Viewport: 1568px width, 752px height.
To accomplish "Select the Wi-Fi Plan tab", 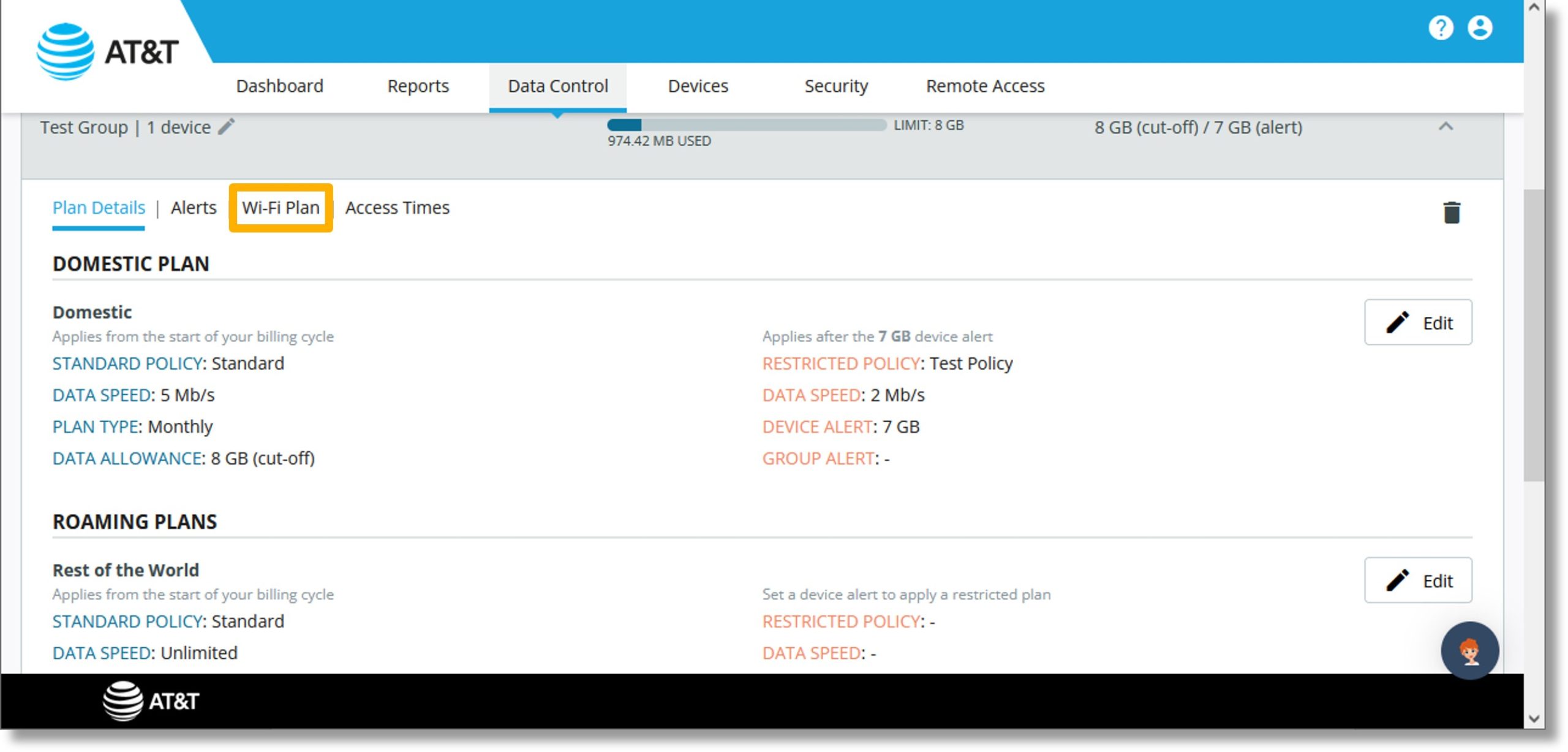I will (x=281, y=208).
